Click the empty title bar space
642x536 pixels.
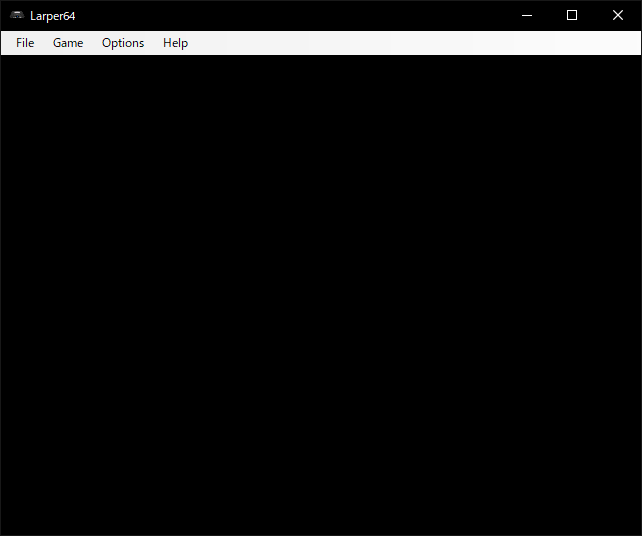pos(300,15)
